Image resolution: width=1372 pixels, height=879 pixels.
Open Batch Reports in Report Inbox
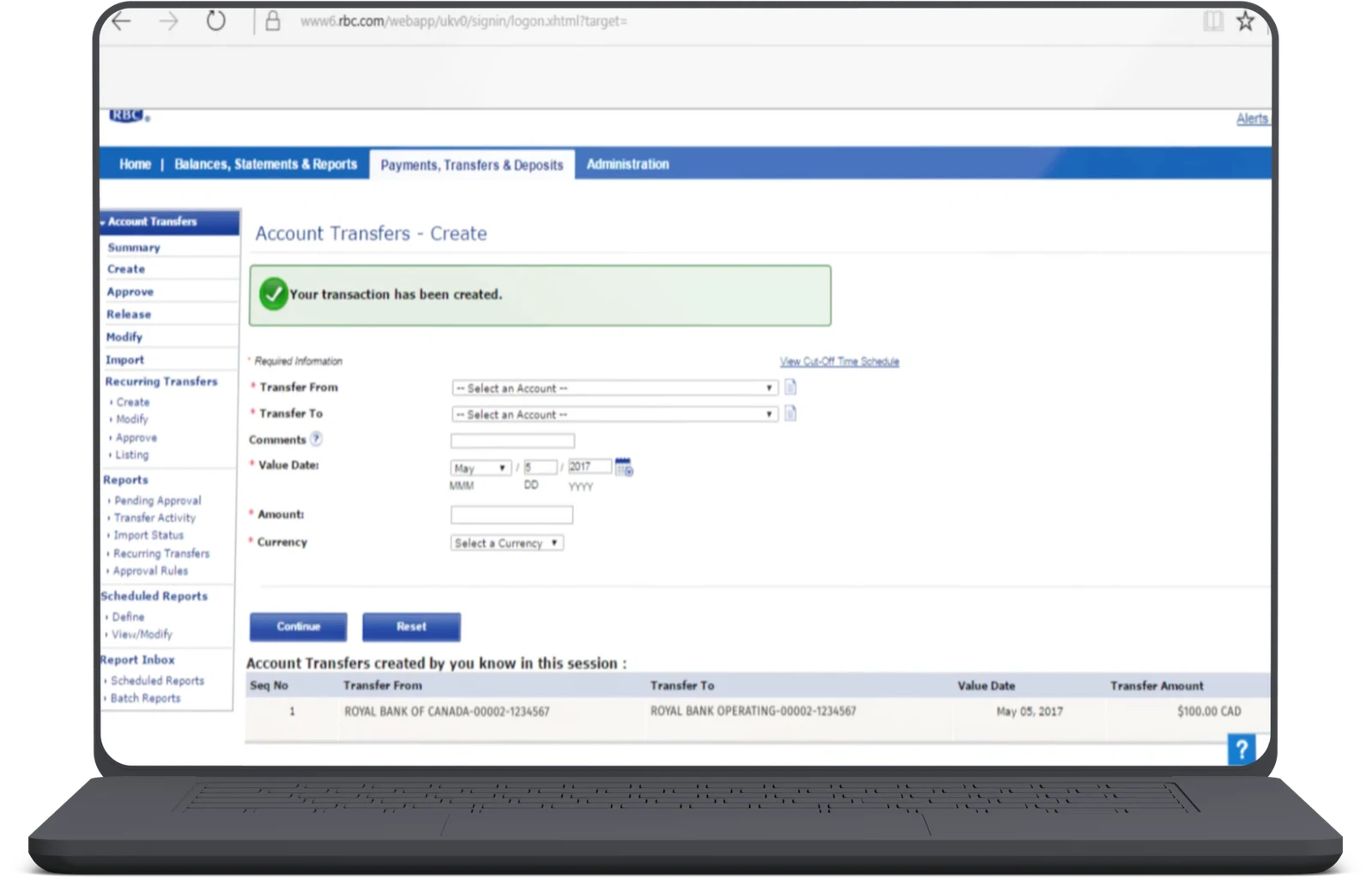coord(145,698)
